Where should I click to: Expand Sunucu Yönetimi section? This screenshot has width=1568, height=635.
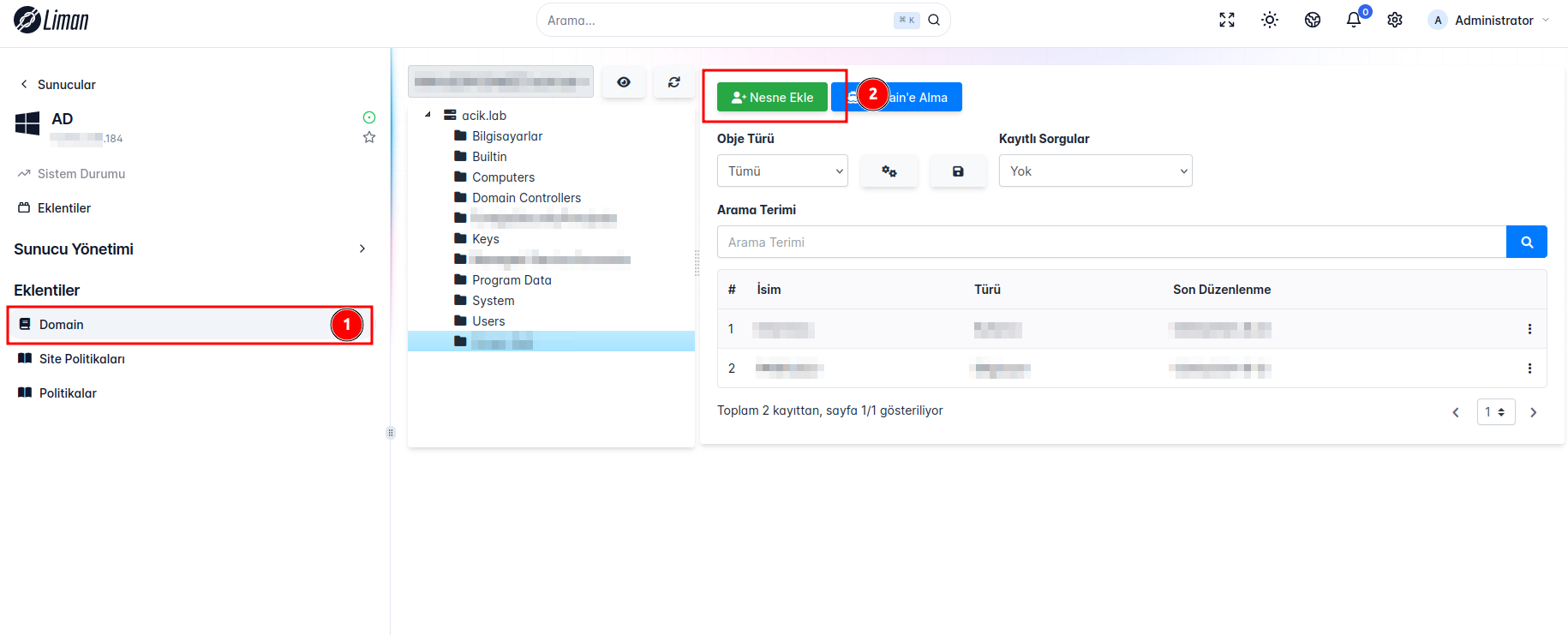[x=190, y=249]
